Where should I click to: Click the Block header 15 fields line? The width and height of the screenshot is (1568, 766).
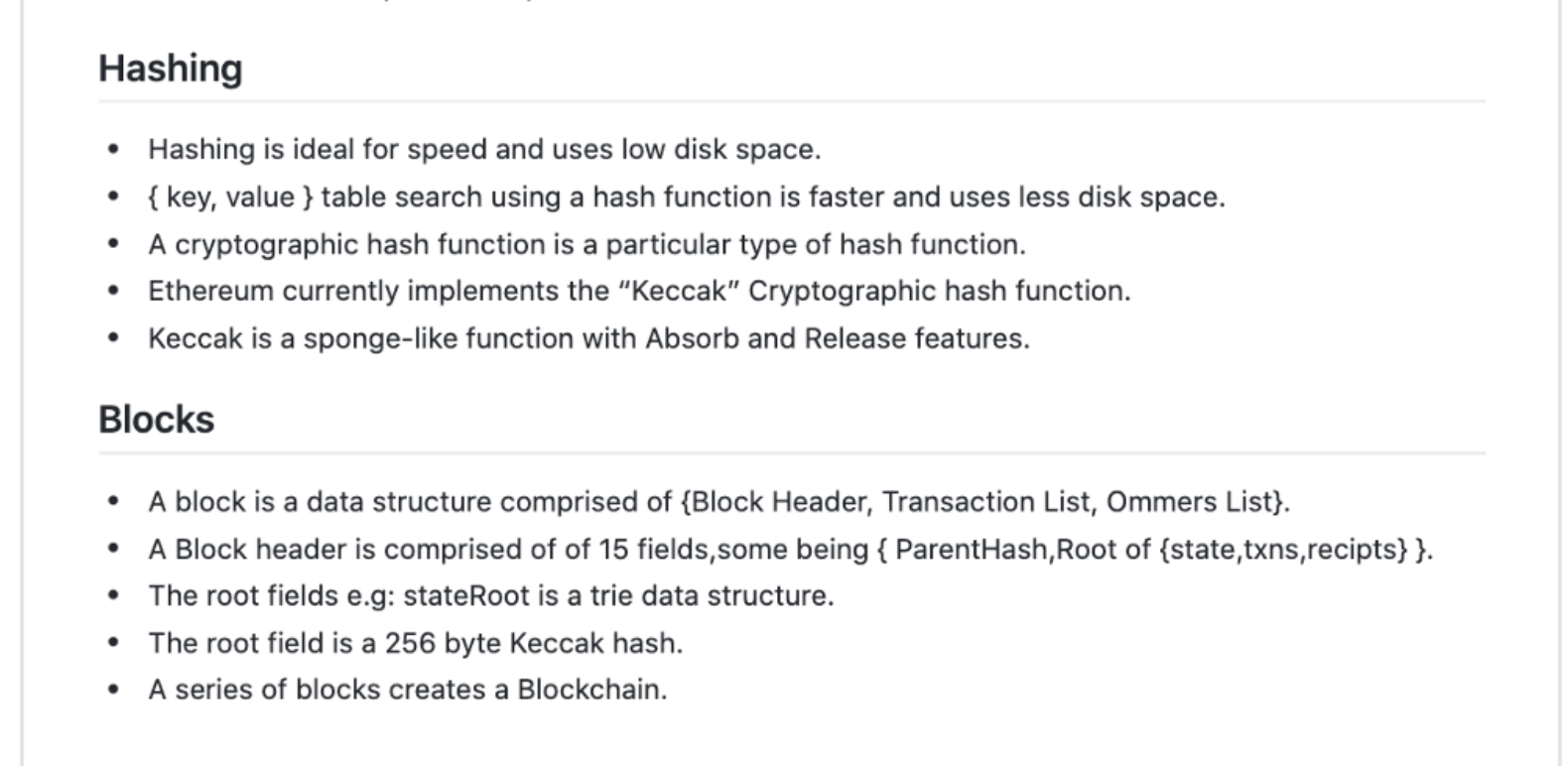click(x=791, y=549)
